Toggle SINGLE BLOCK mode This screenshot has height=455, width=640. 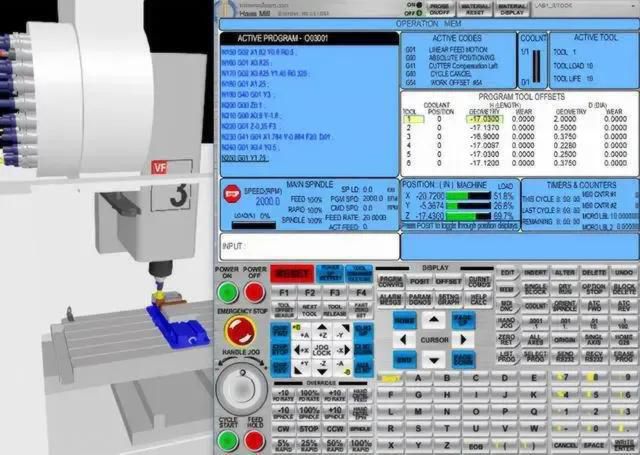pyautogui.click(x=537, y=289)
